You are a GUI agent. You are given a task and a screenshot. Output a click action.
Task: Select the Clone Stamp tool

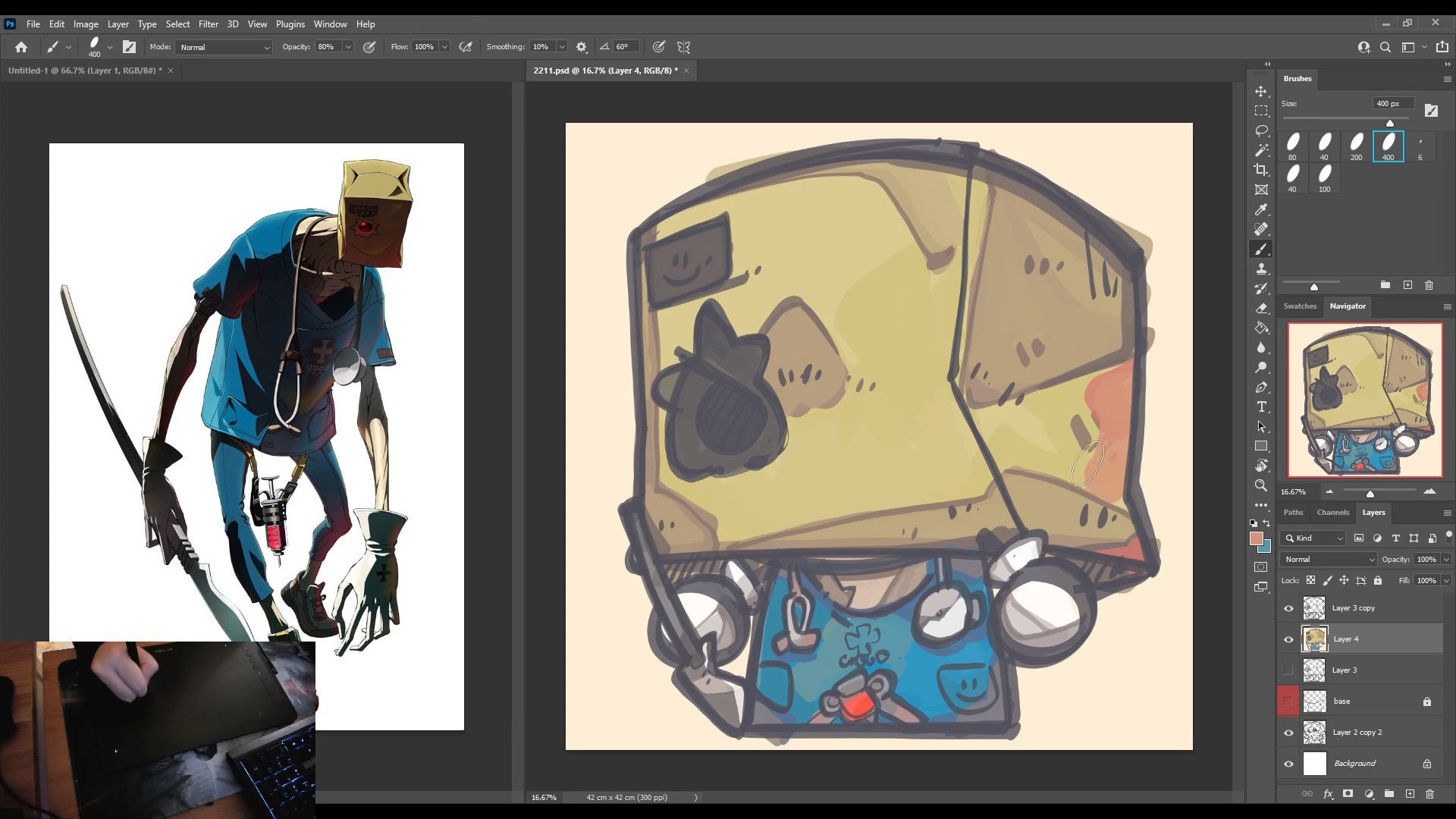pos(1261,268)
